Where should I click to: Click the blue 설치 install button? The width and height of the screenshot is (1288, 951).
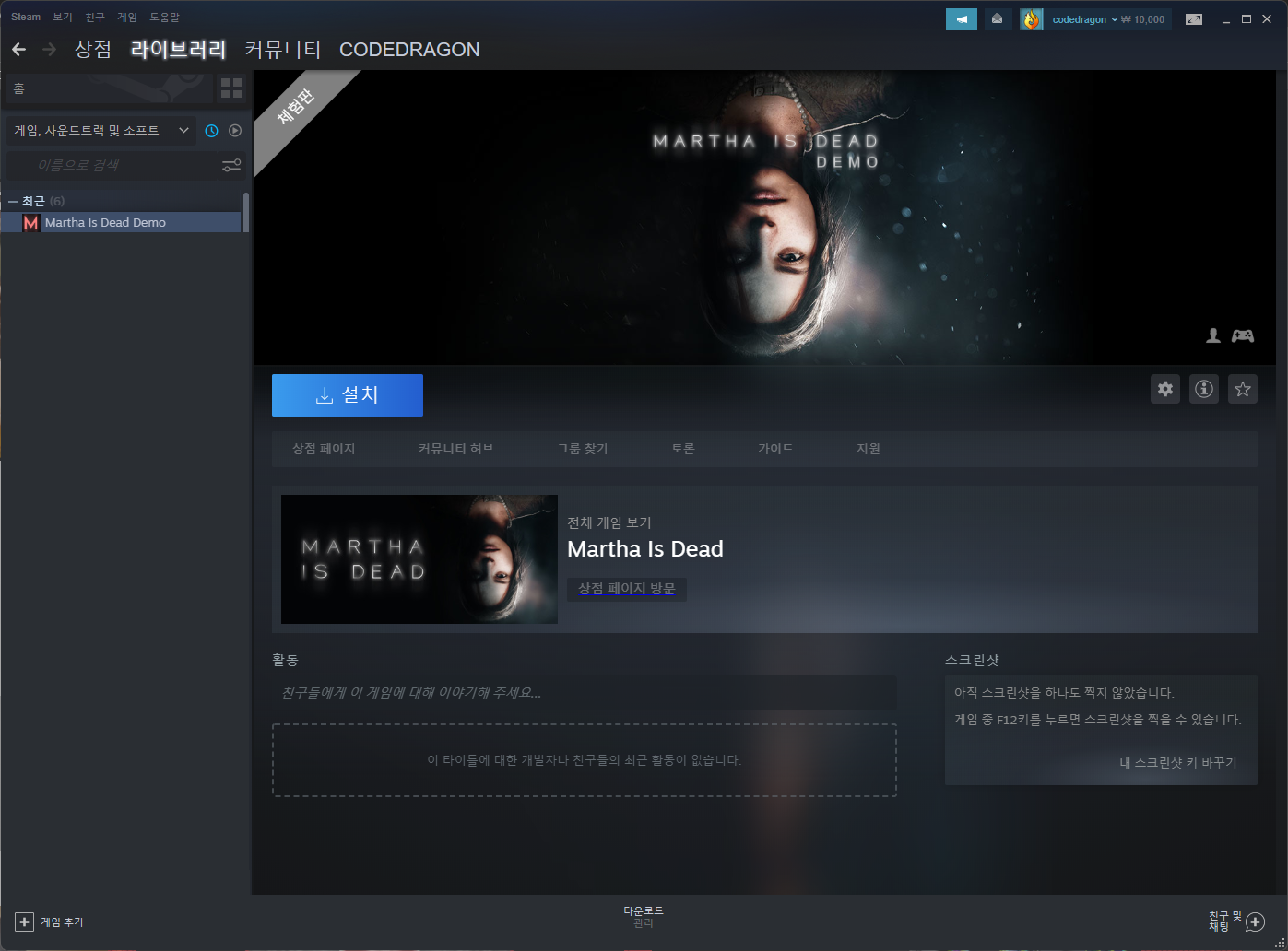348,394
